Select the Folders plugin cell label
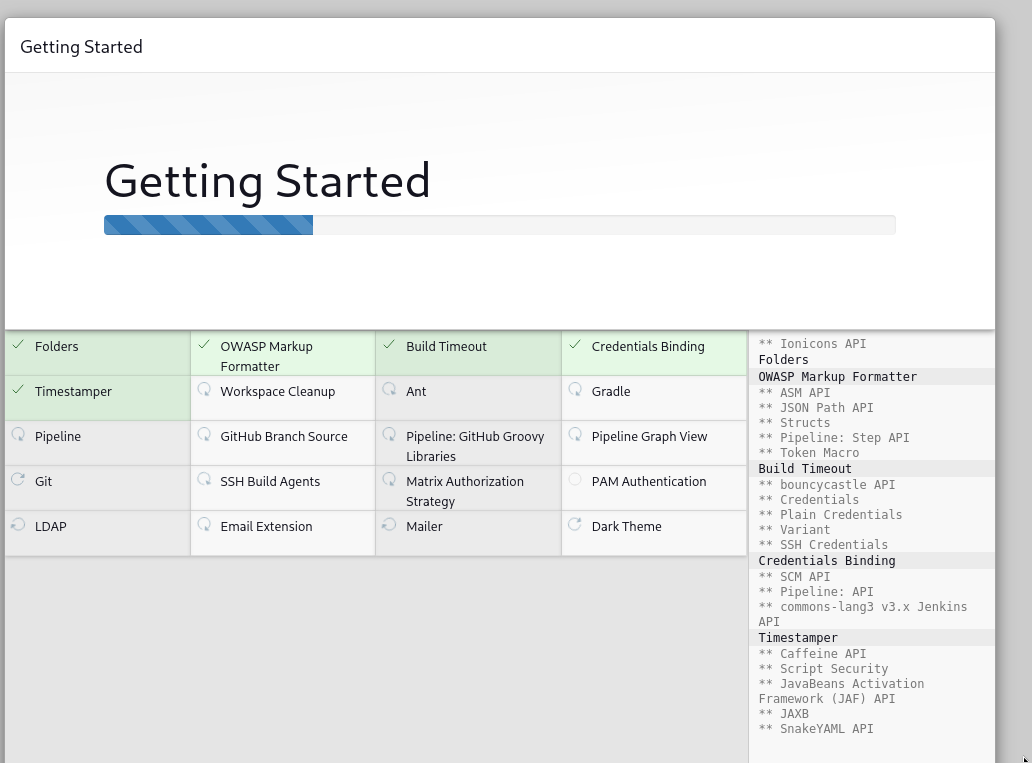 pyautogui.click(x=57, y=346)
